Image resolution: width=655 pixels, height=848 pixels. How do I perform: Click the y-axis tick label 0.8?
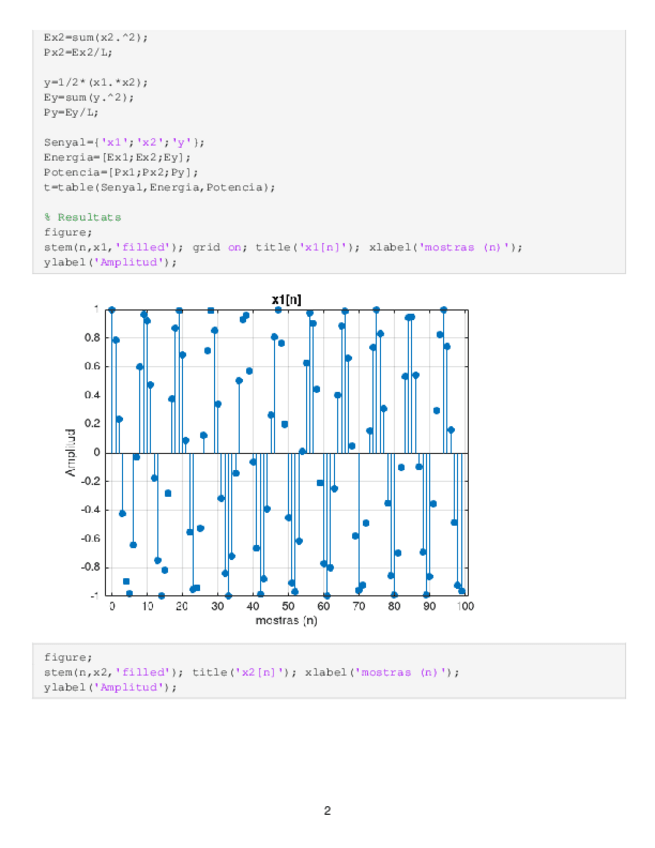tap(91, 338)
